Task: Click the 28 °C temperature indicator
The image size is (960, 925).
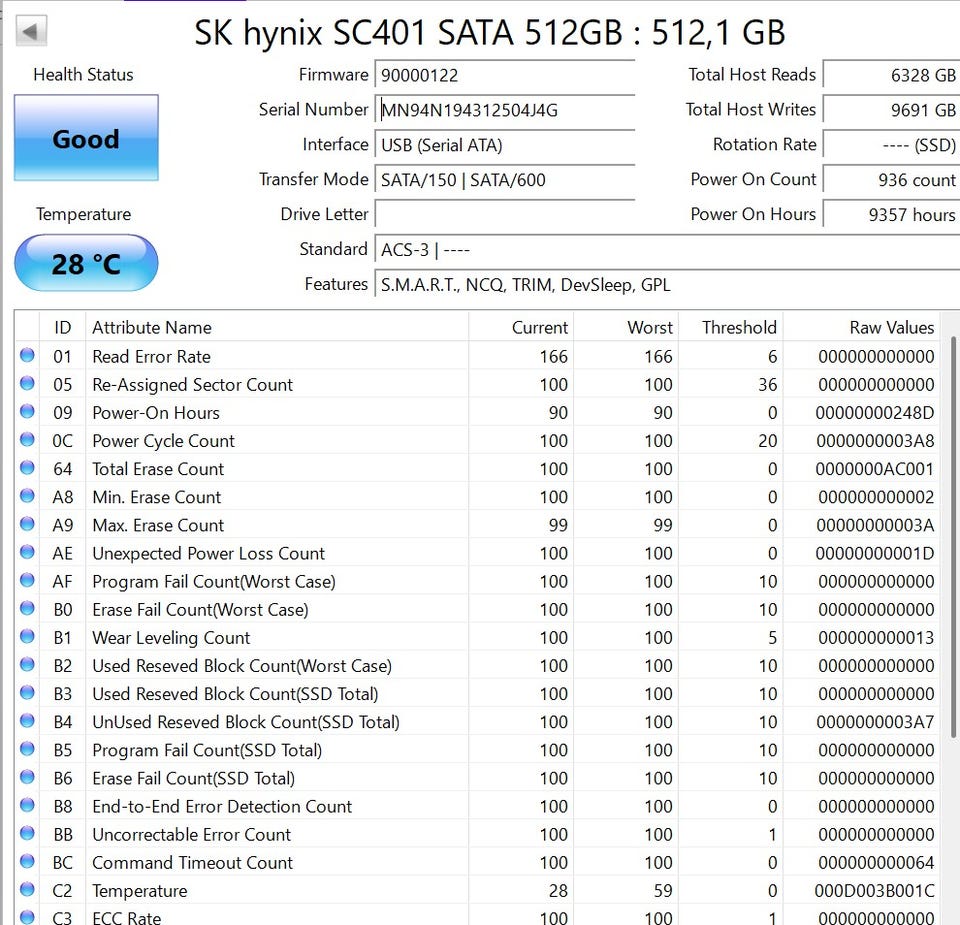Action: tap(86, 264)
